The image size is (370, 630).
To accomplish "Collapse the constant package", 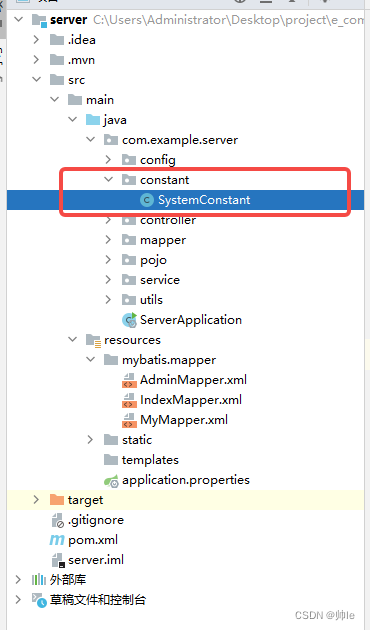I will 108,180.
